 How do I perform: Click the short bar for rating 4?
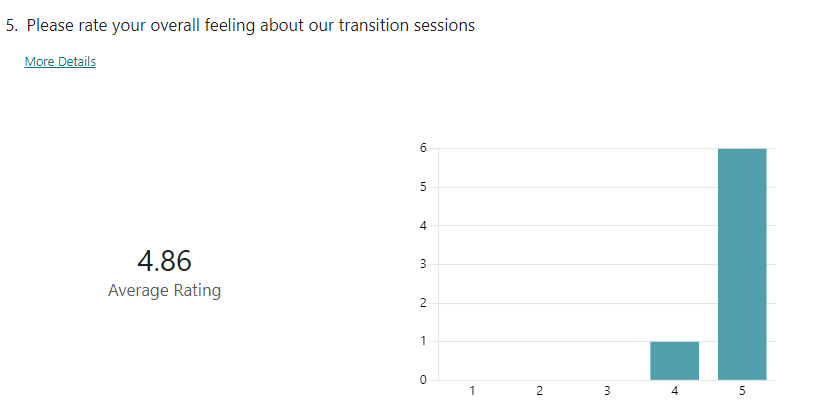click(674, 361)
